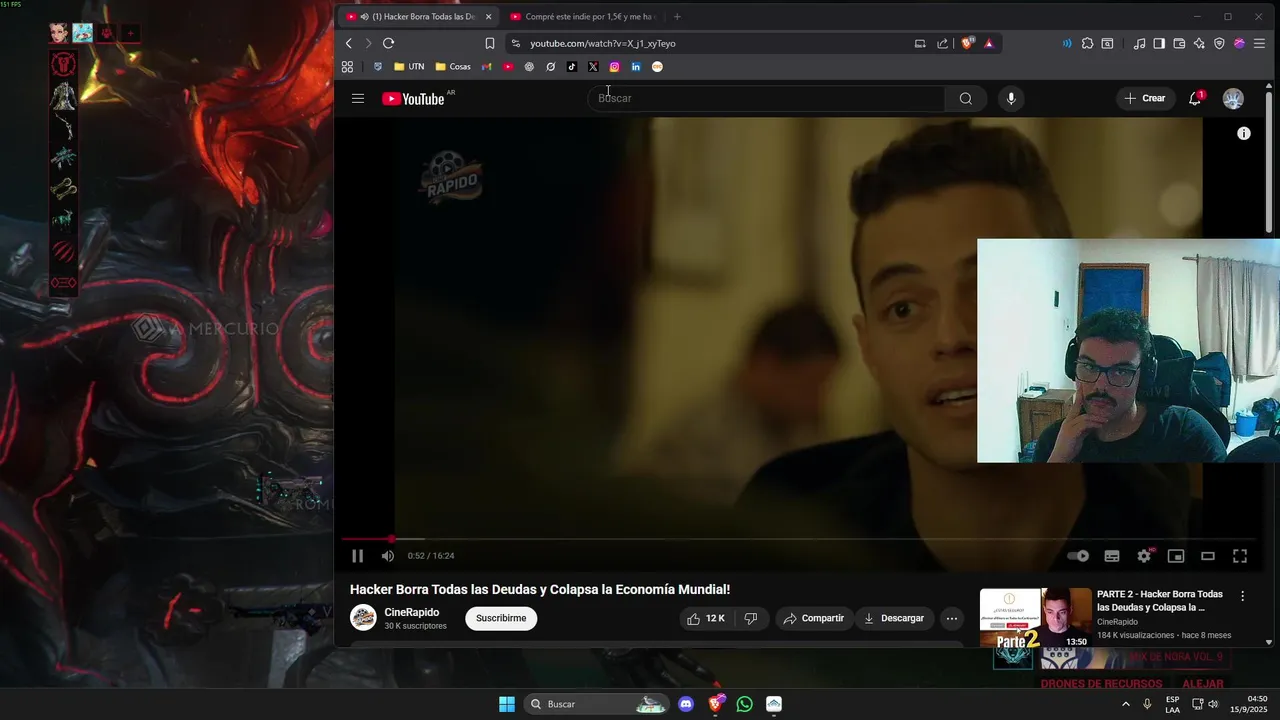Bookmark this page icon
The image size is (1280, 720).
pyautogui.click(x=490, y=43)
